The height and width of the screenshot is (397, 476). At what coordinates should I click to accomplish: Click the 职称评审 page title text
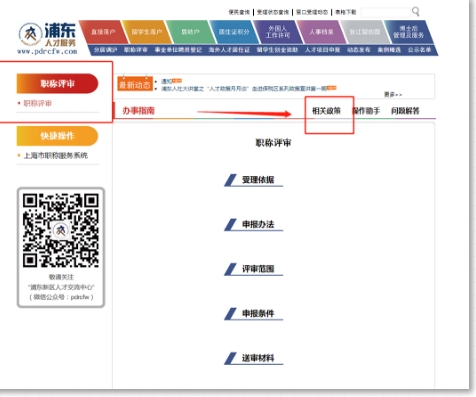pos(273,143)
